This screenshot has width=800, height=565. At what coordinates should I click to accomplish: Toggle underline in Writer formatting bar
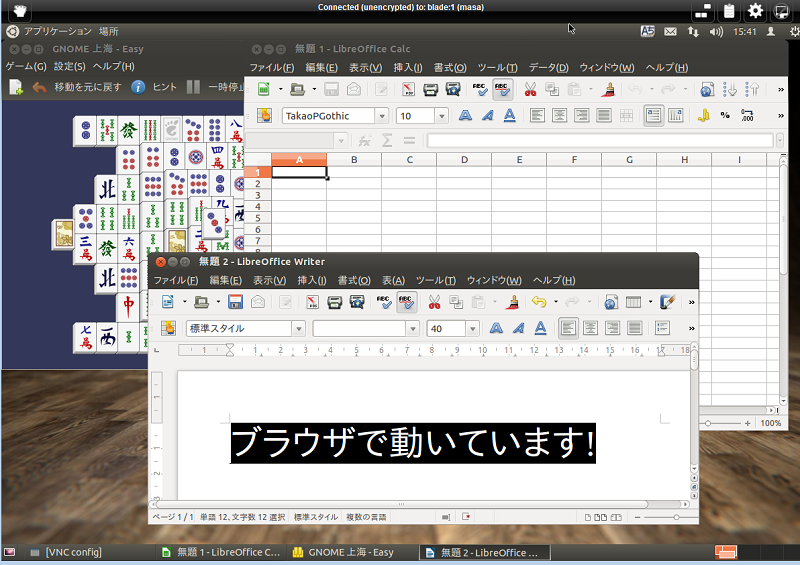pyautogui.click(x=540, y=328)
